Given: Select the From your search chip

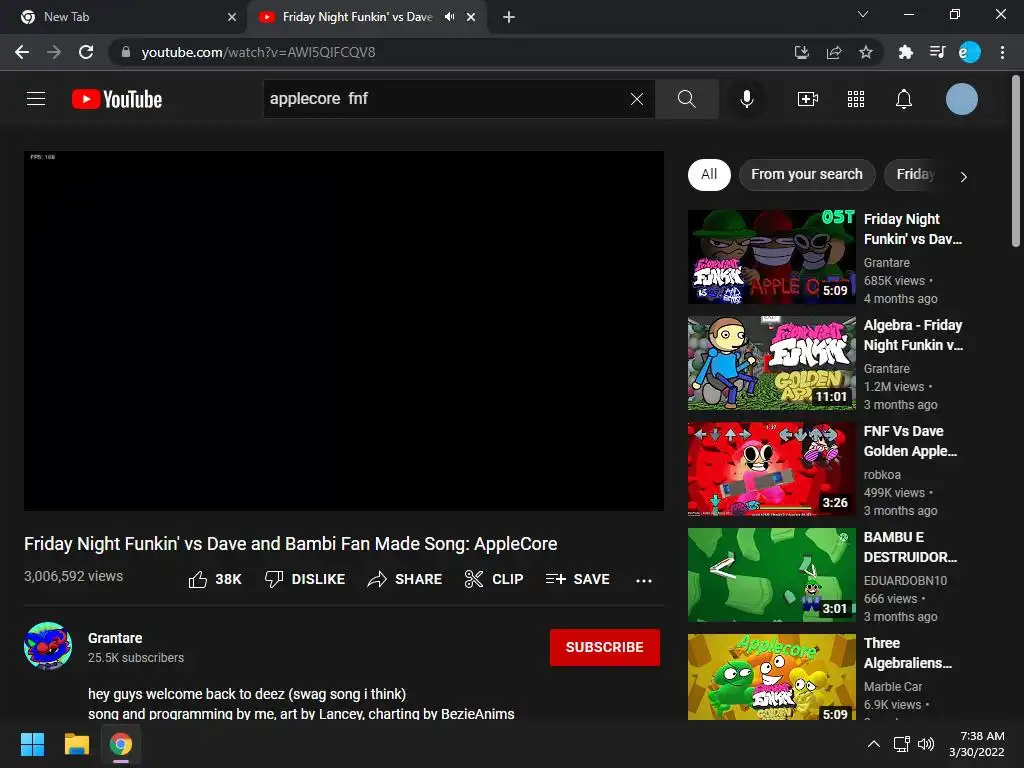Looking at the screenshot, I should coord(807,174).
